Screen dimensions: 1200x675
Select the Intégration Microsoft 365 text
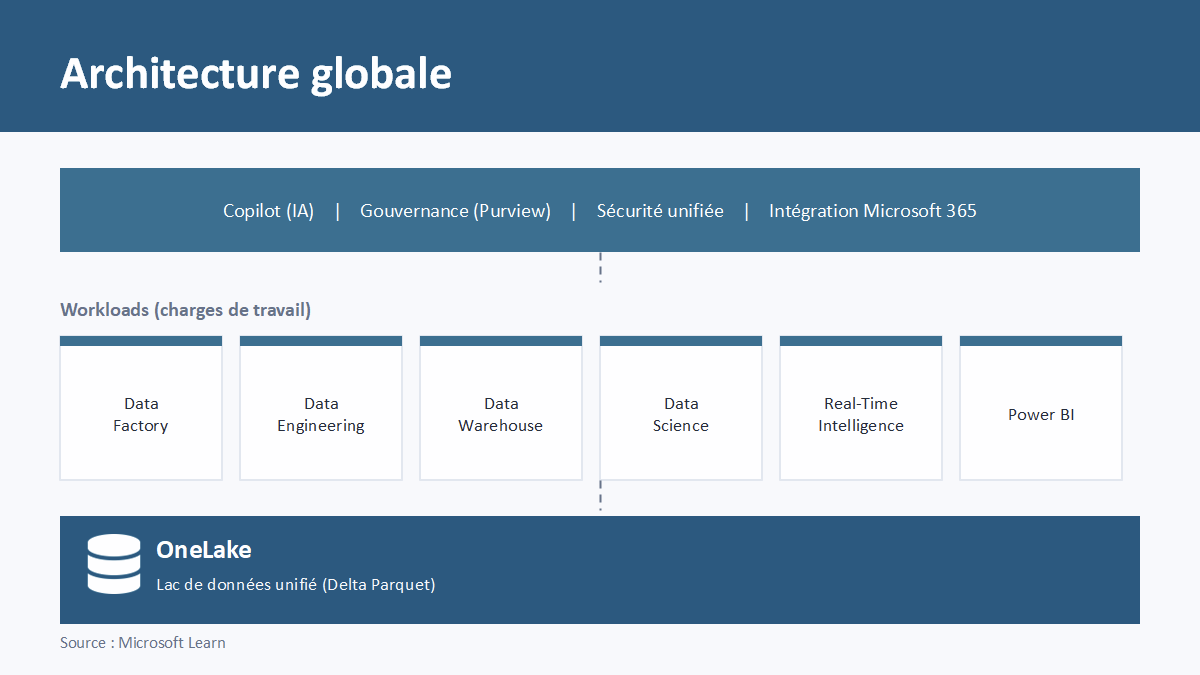click(872, 211)
